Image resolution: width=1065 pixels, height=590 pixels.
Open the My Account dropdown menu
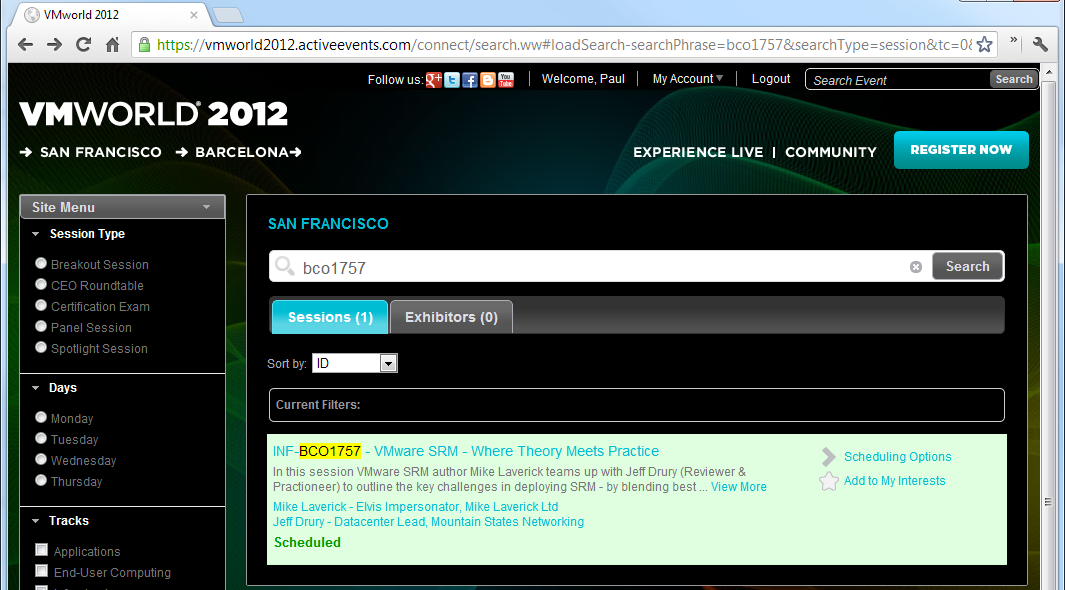tap(687, 79)
